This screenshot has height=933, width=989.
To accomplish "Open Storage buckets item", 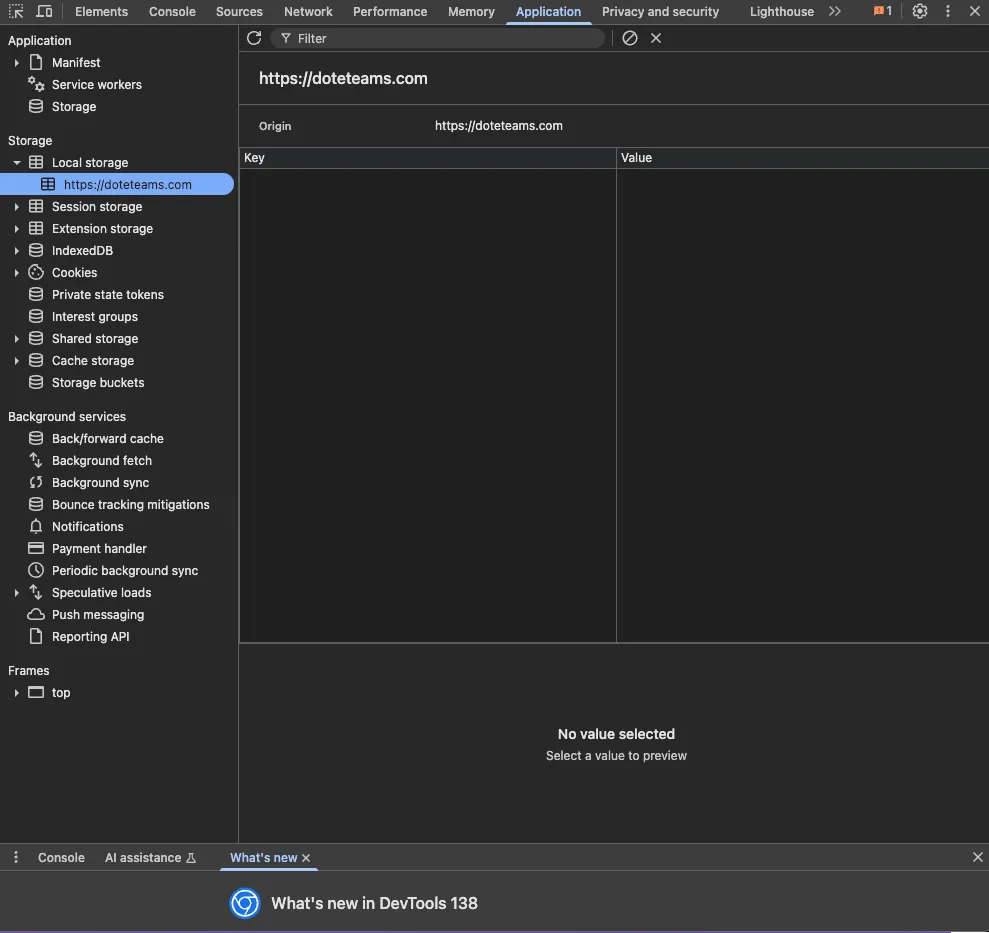I will 98,383.
